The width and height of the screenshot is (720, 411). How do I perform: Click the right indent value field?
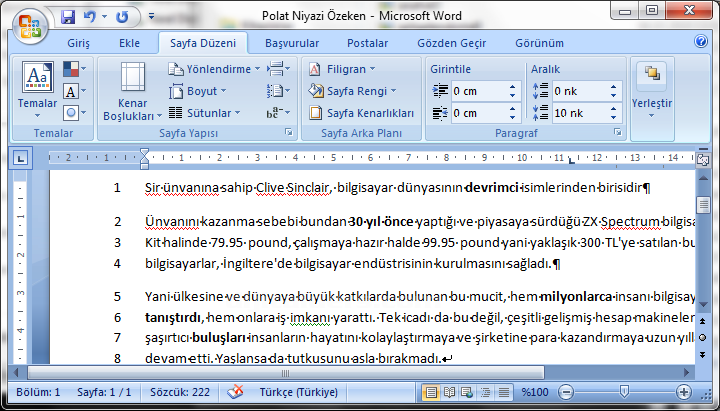[x=478, y=113]
